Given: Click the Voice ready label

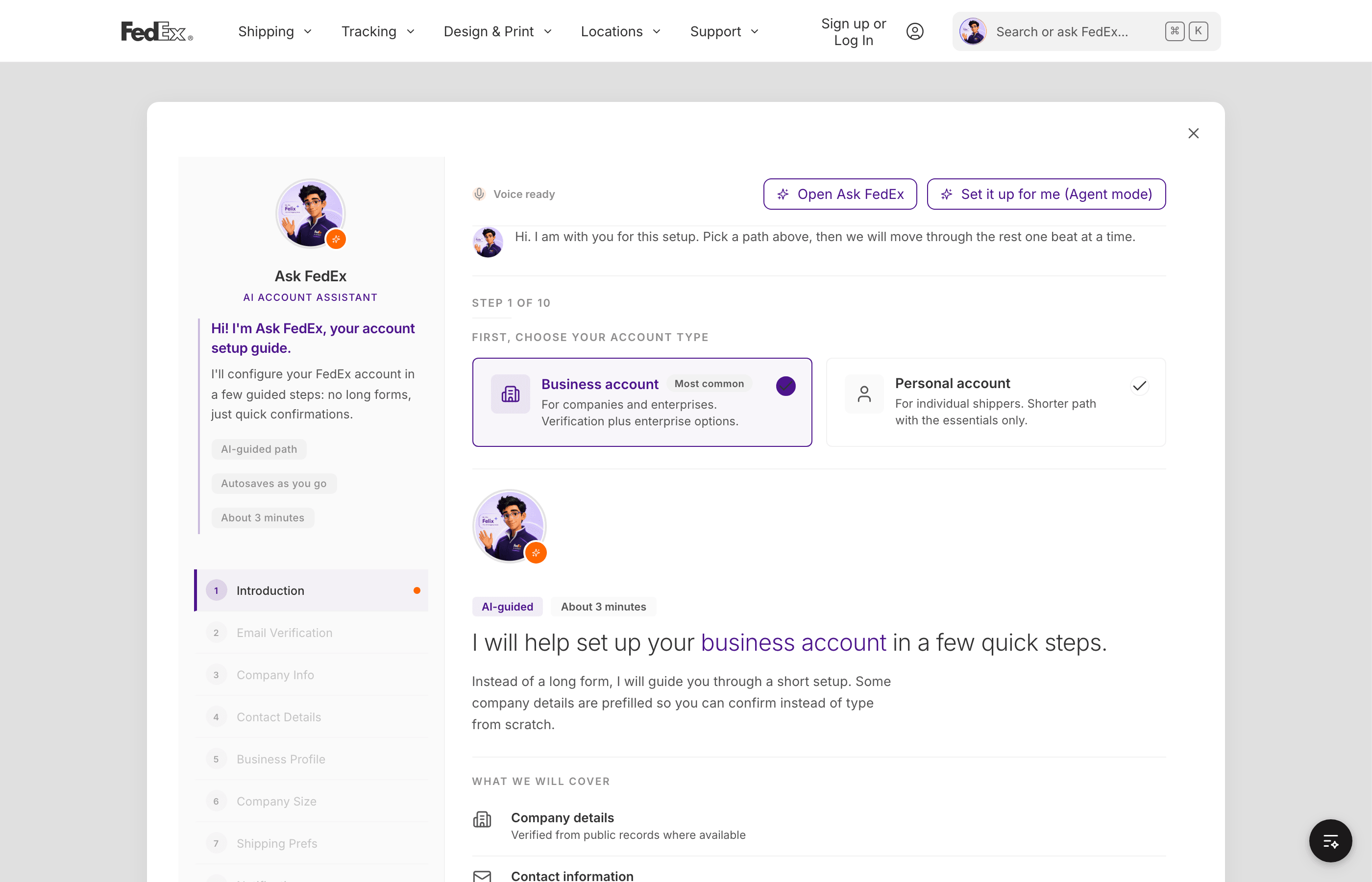Looking at the screenshot, I should click(x=524, y=195).
